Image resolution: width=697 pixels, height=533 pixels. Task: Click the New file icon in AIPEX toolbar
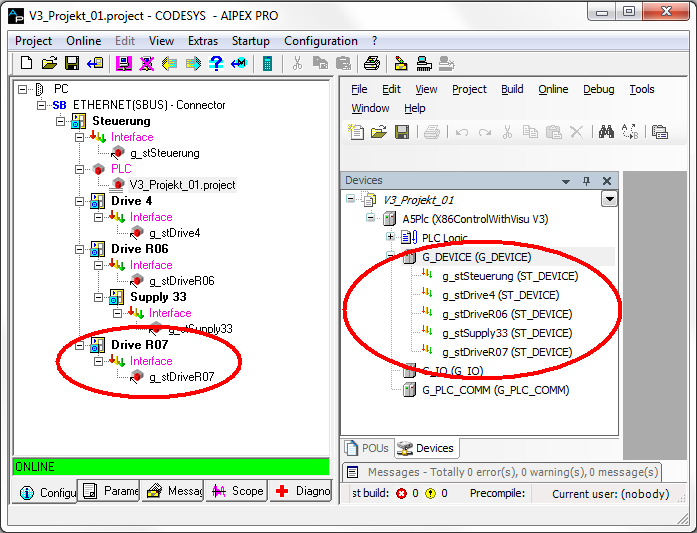[26, 63]
